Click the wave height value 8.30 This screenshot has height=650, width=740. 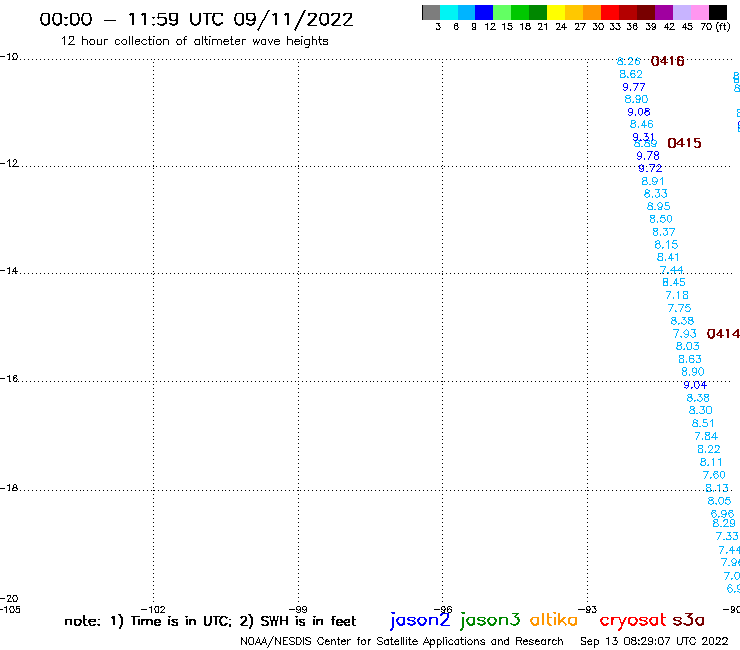pos(700,410)
